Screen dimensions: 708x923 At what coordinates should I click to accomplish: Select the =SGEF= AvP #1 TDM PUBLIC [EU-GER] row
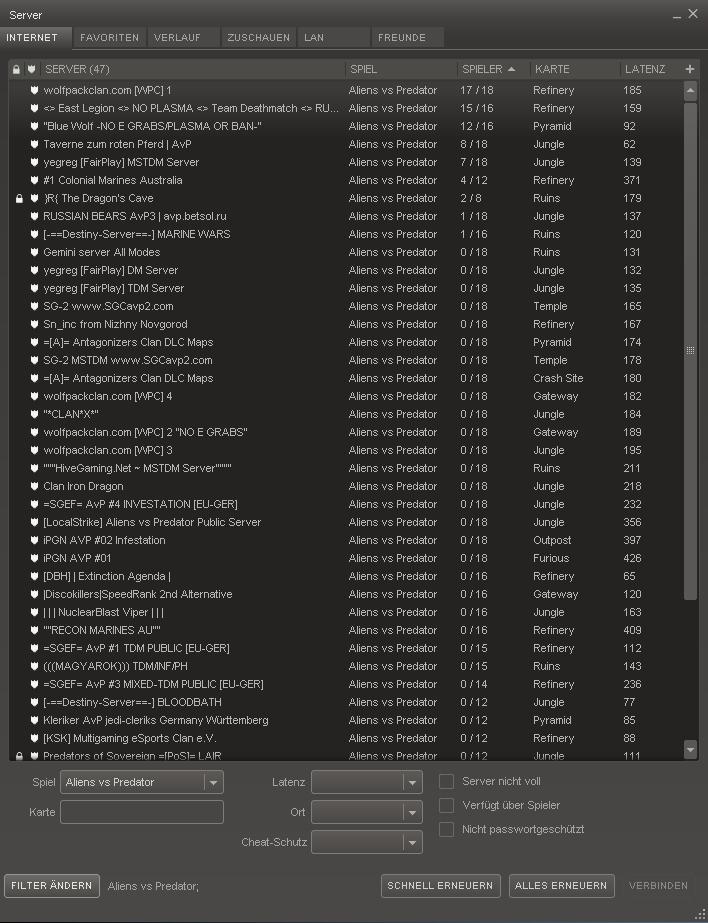346,648
